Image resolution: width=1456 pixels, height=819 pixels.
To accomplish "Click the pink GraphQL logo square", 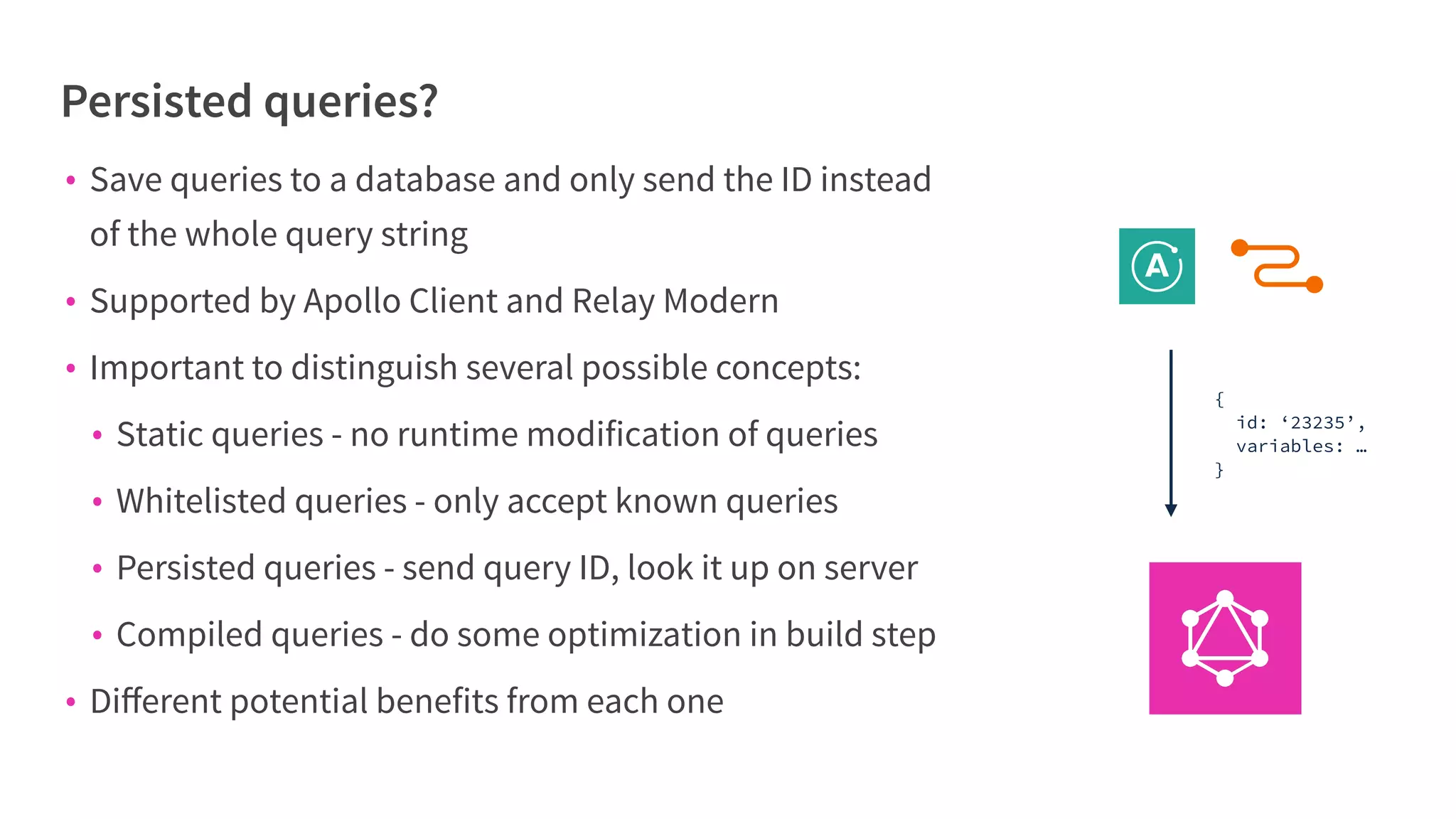I will coord(1225,638).
